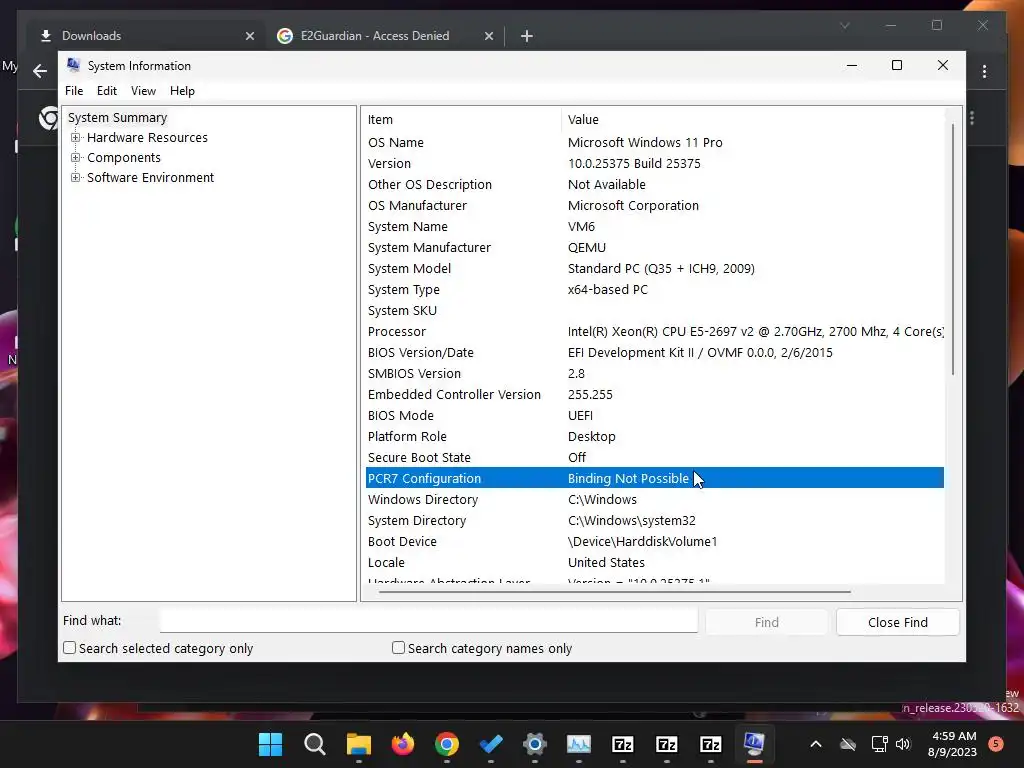Open Firefox from the taskbar
The height and width of the screenshot is (768, 1024).
[x=402, y=744]
